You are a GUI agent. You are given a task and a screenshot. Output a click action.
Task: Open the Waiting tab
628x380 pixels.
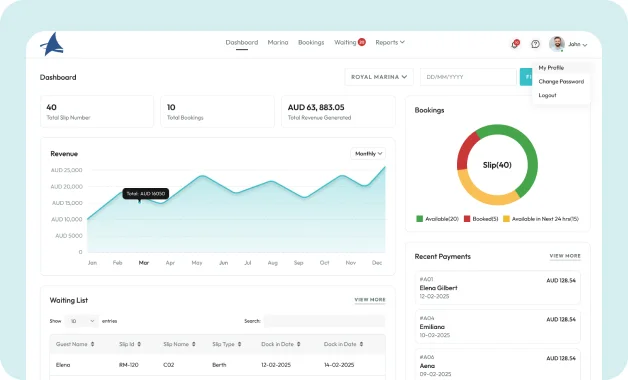(x=345, y=42)
